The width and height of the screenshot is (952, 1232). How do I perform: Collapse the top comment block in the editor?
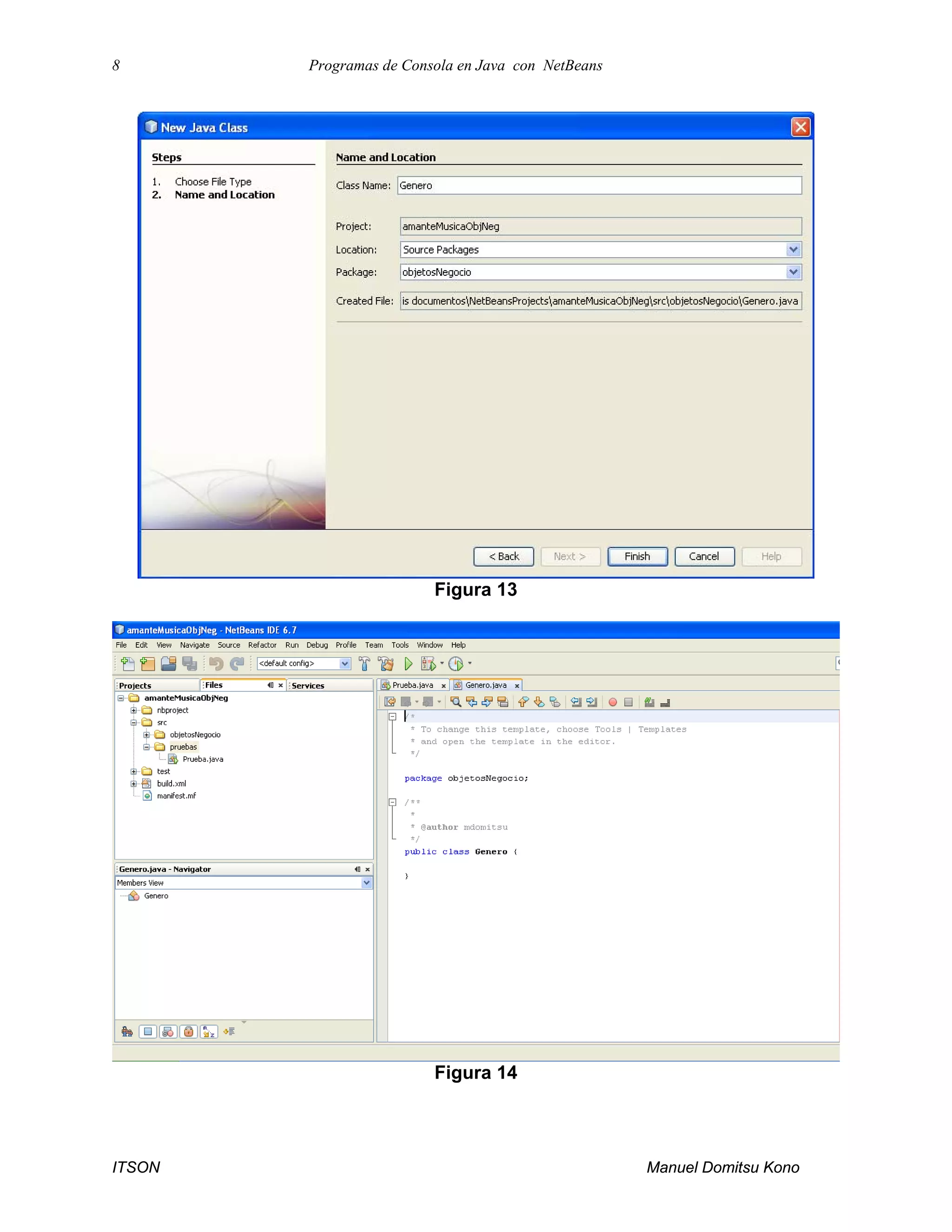[x=392, y=716]
